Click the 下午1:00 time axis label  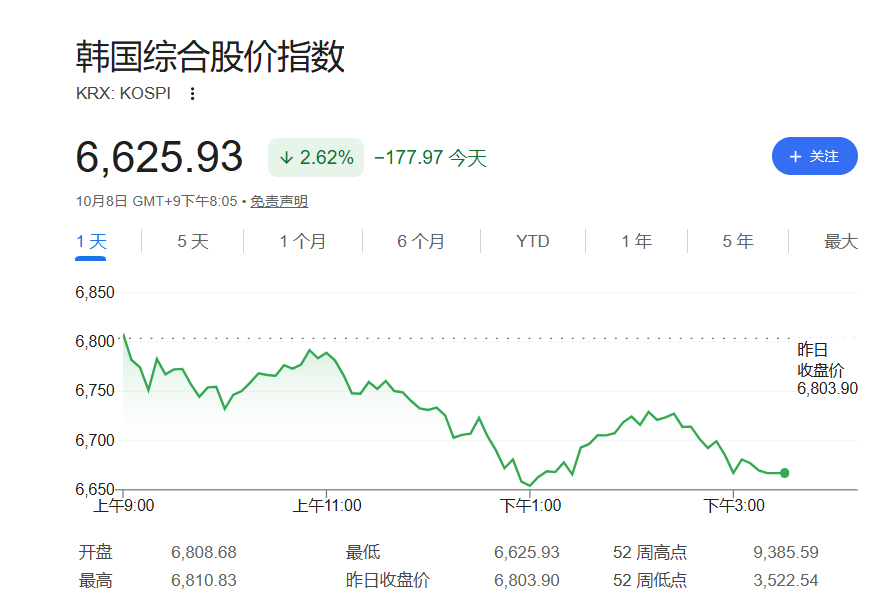[530, 505]
